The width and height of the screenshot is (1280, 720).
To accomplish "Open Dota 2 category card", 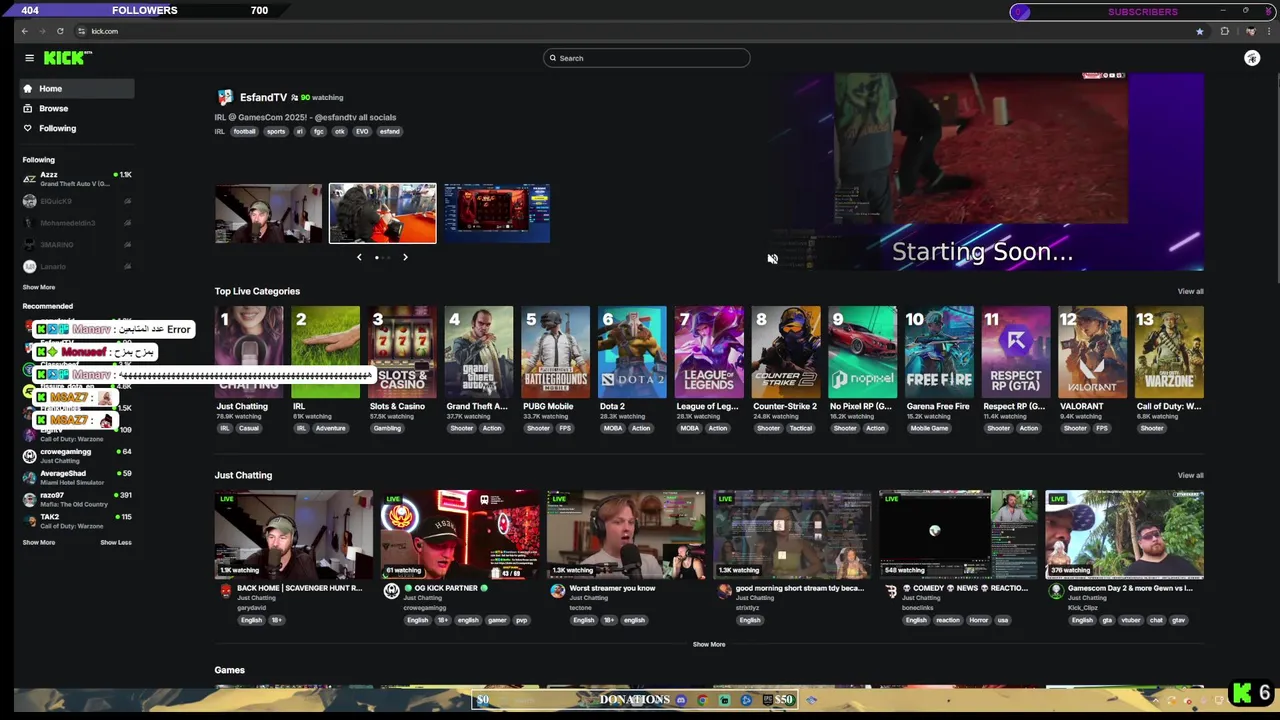I will [632, 352].
